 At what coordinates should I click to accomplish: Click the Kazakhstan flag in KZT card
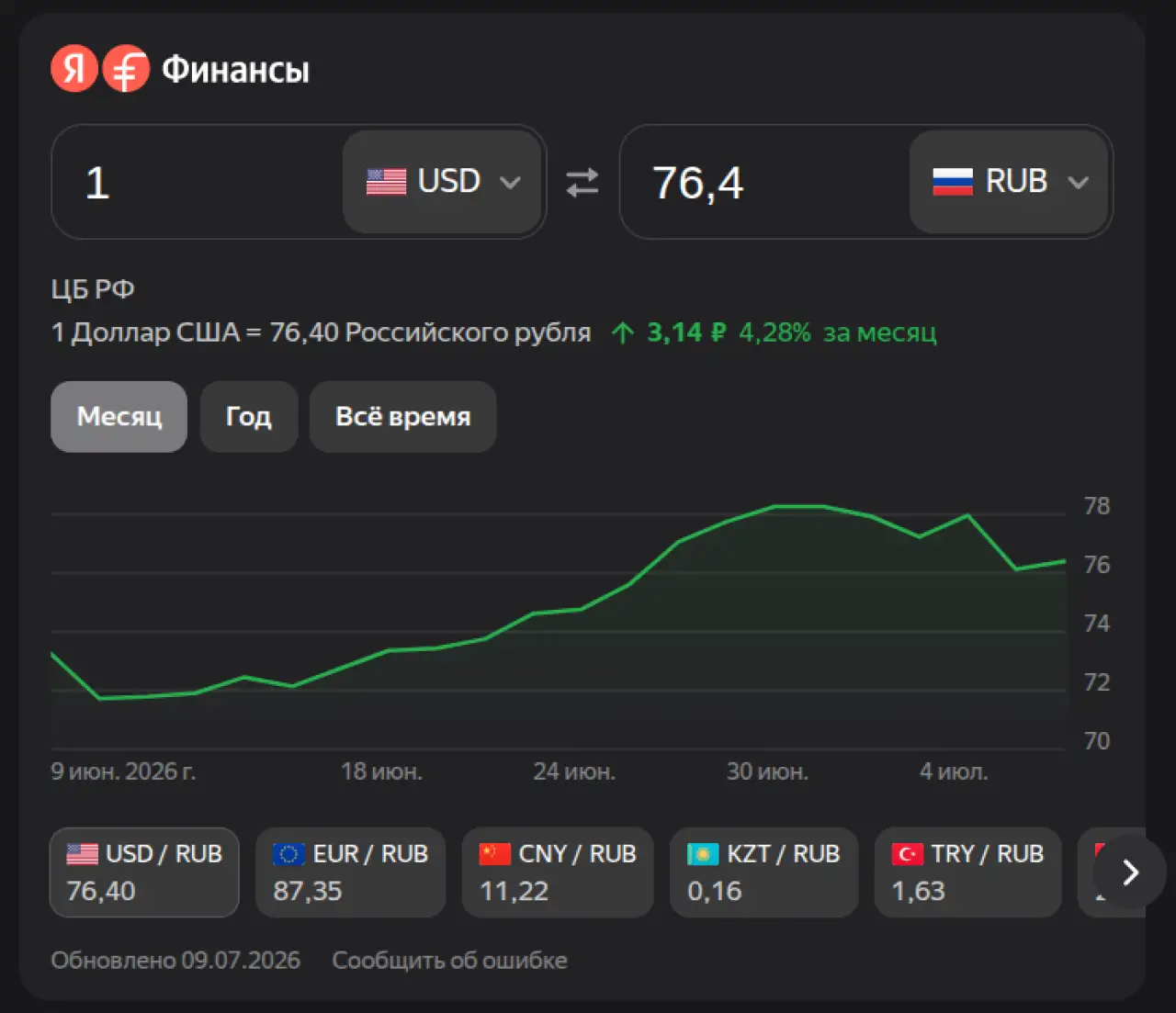(703, 854)
